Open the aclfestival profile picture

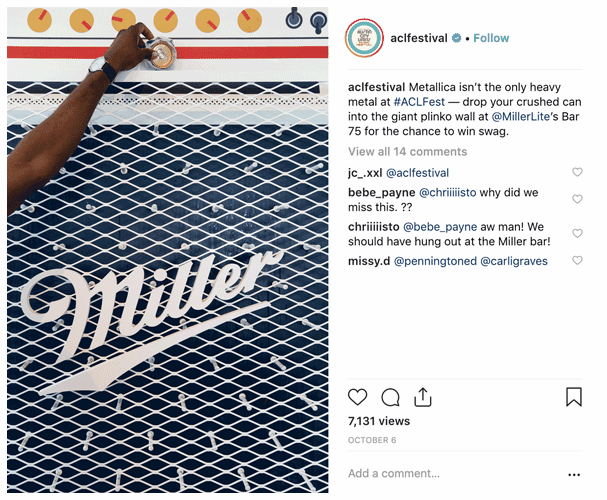pos(364,38)
